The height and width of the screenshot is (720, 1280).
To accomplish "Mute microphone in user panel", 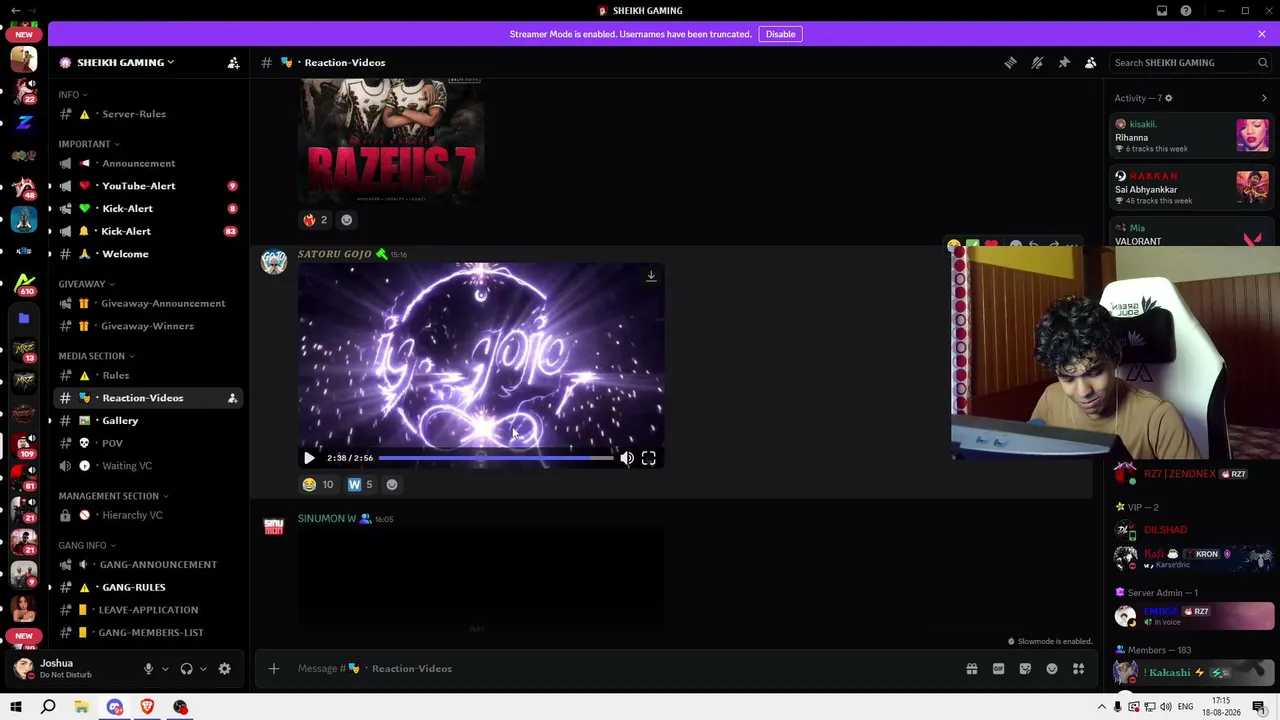I will point(148,669).
